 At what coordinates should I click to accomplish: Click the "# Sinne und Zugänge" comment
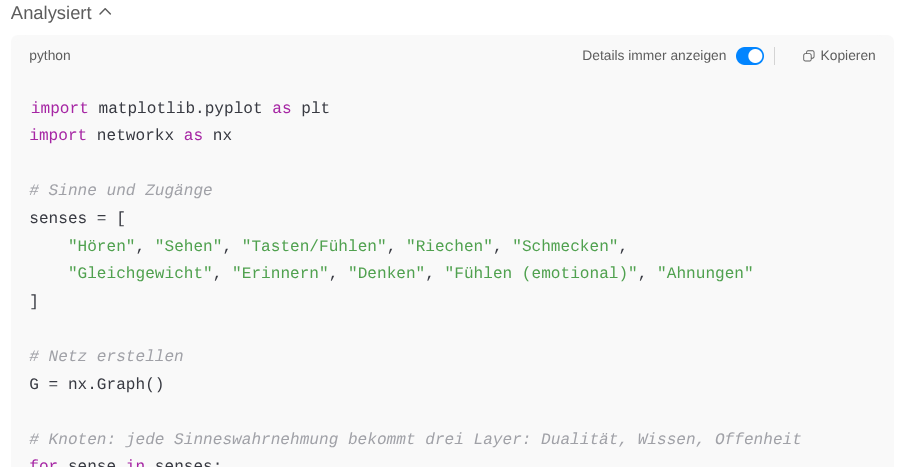(121, 190)
